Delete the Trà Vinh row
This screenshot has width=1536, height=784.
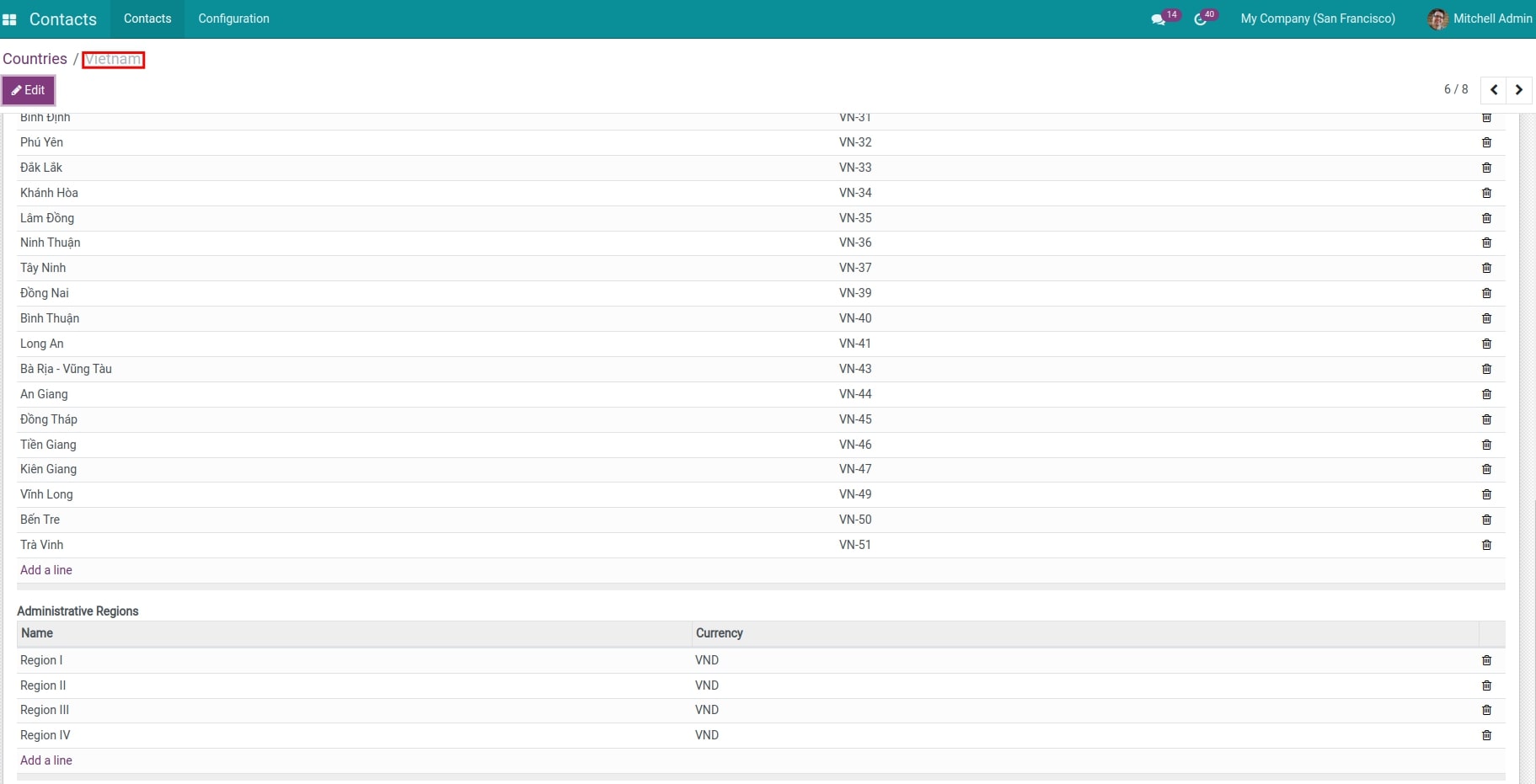[1486, 545]
